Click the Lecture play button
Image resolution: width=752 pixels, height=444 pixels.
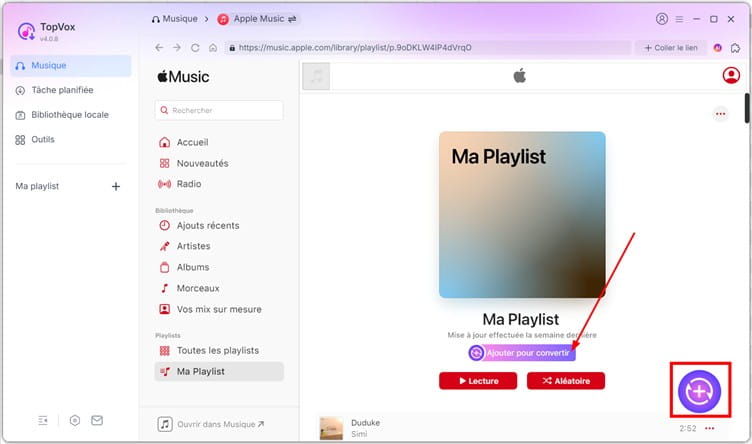478,381
